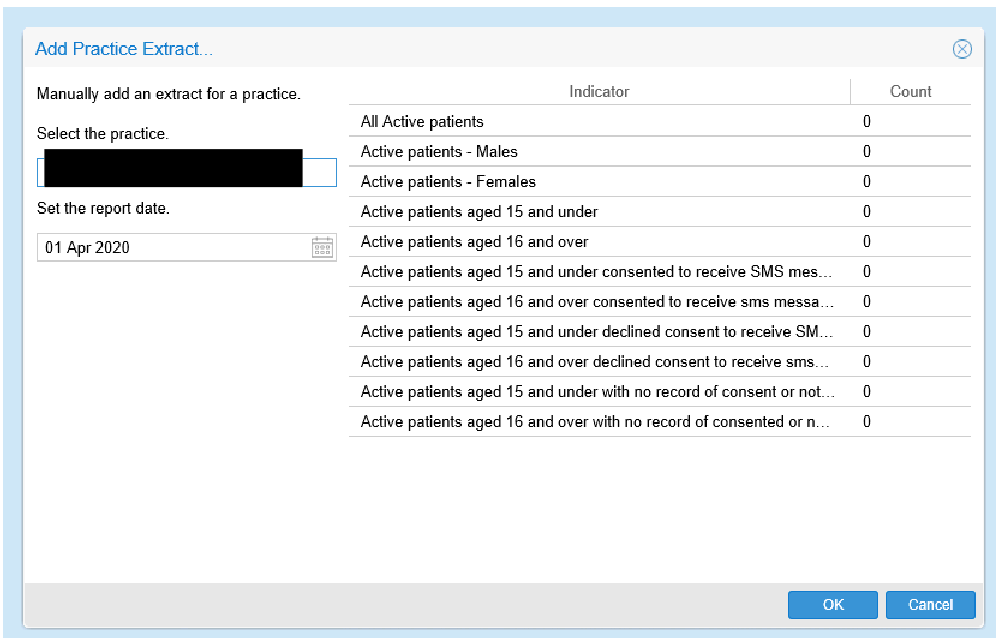Select aged 15 and under consented SMS row
This screenshot has height=638, width=996.
tap(597, 272)
